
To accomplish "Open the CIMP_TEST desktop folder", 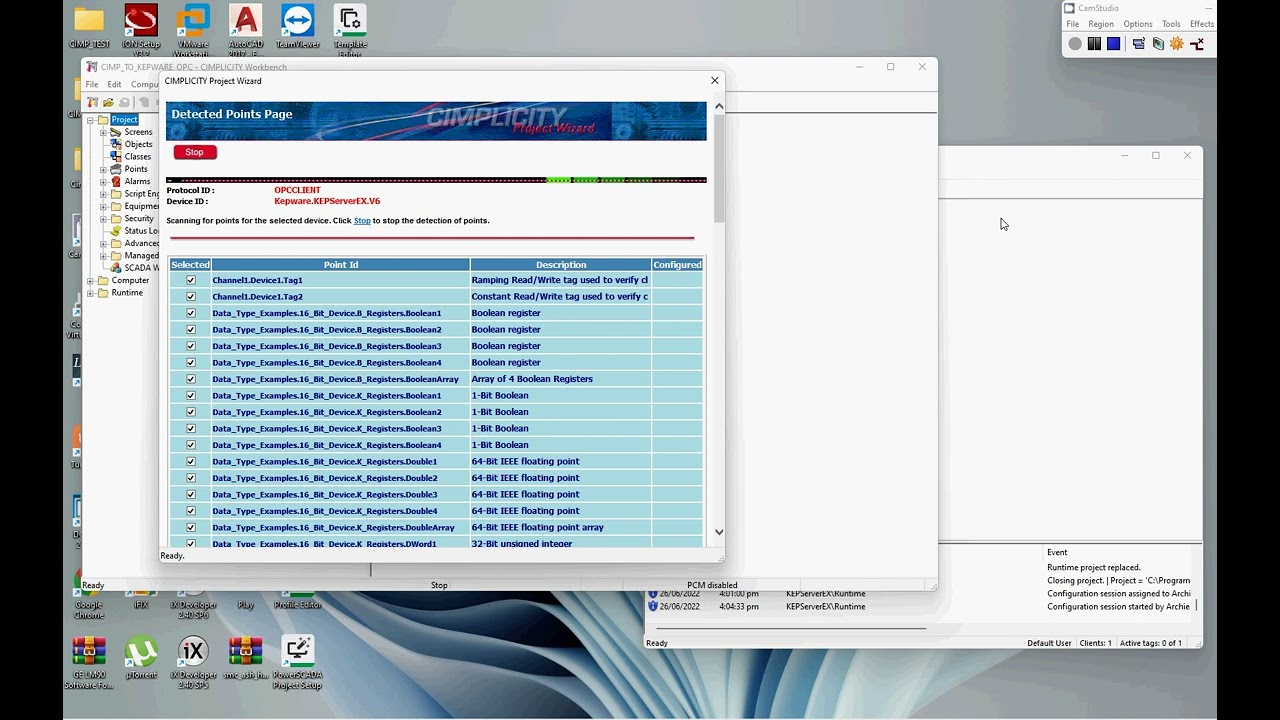I will [89, 27].
